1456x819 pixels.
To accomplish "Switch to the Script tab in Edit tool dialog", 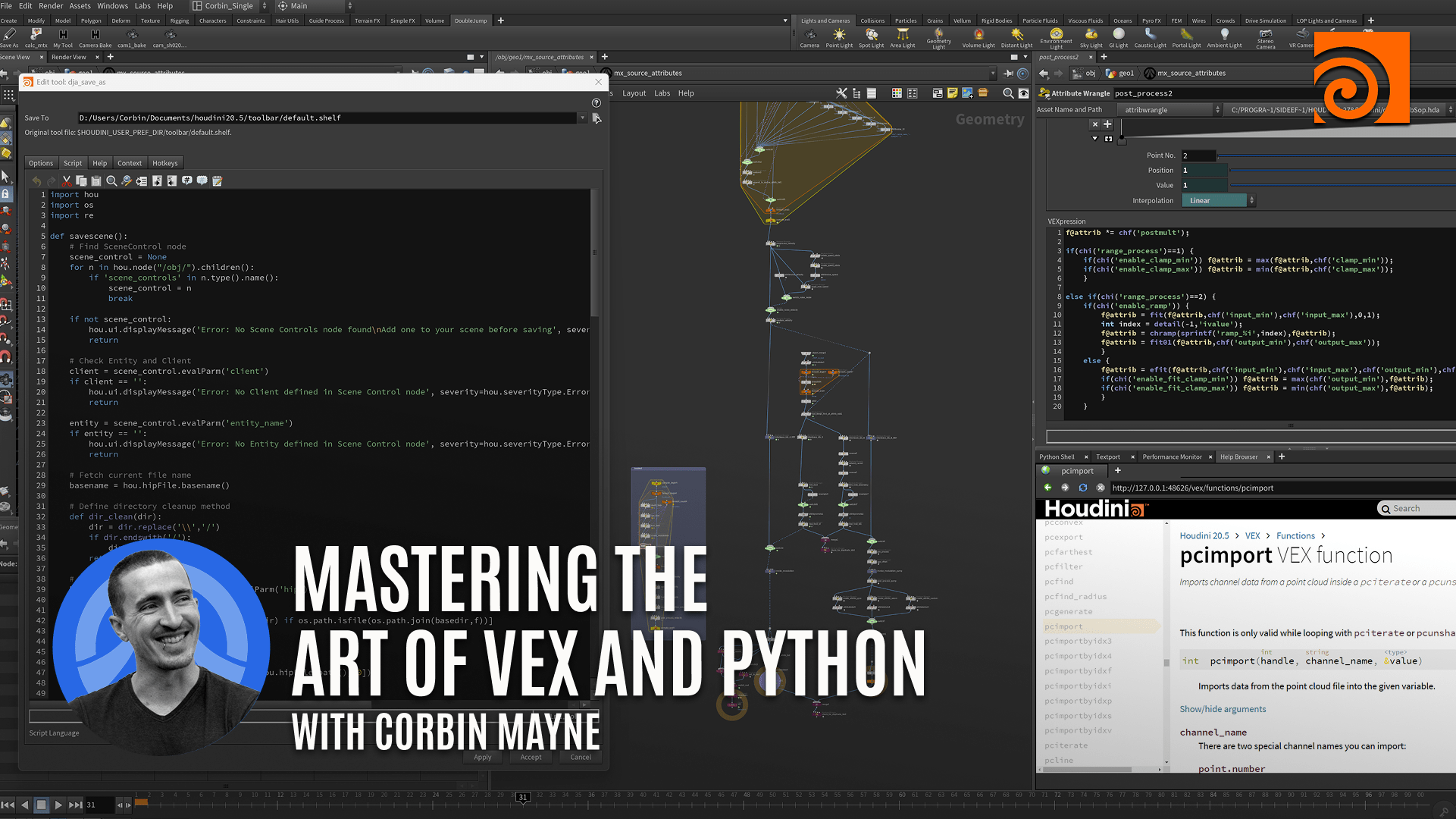I will [73, 163].
